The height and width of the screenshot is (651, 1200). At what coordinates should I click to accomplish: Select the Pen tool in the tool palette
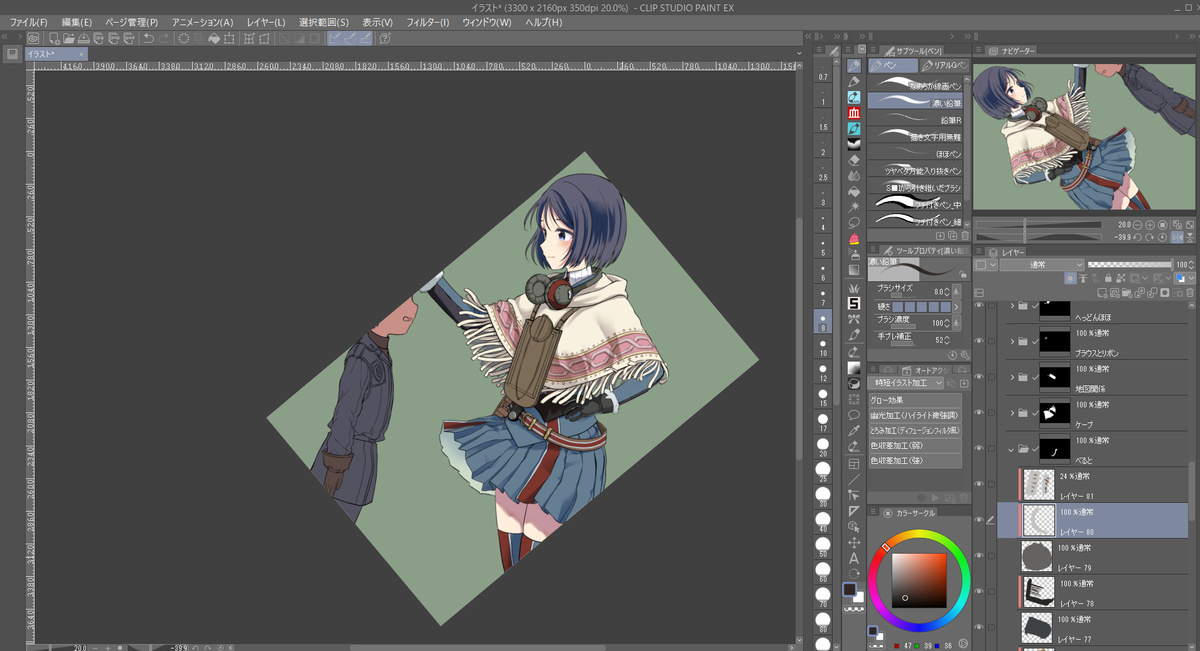(854, 65)
